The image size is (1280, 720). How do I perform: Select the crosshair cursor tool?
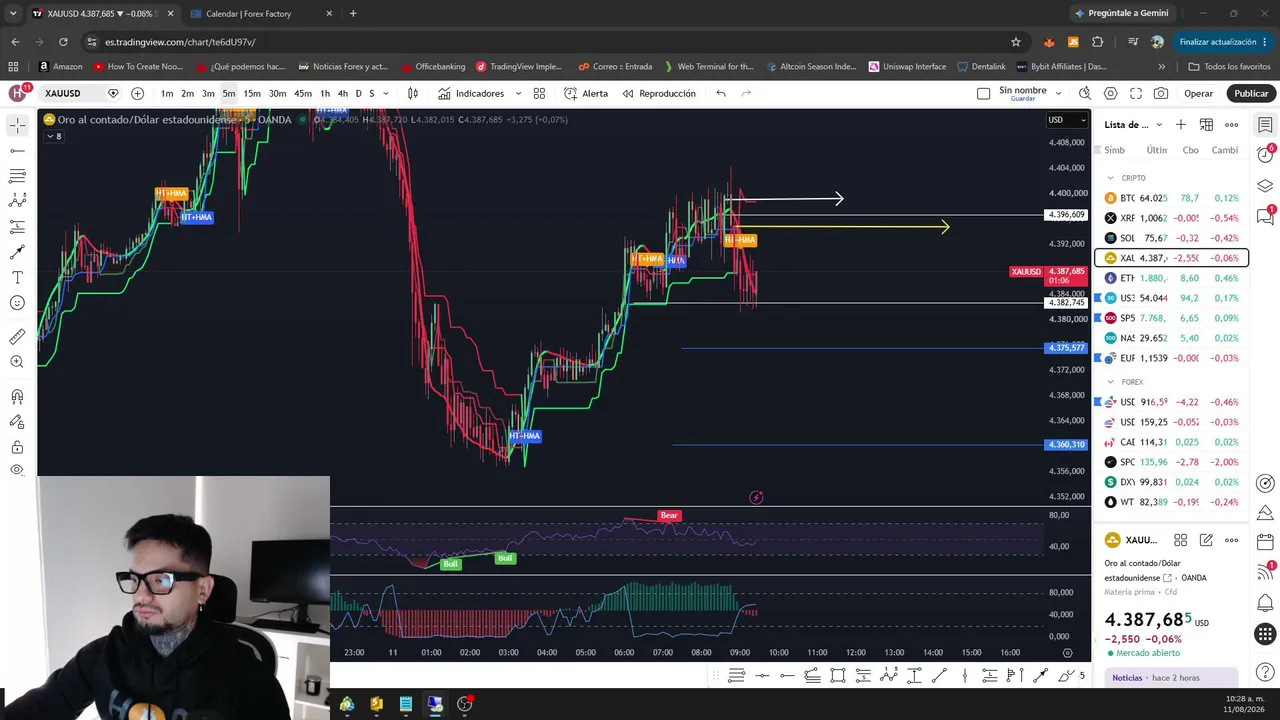pyautogui.click(x=17, y=126)
